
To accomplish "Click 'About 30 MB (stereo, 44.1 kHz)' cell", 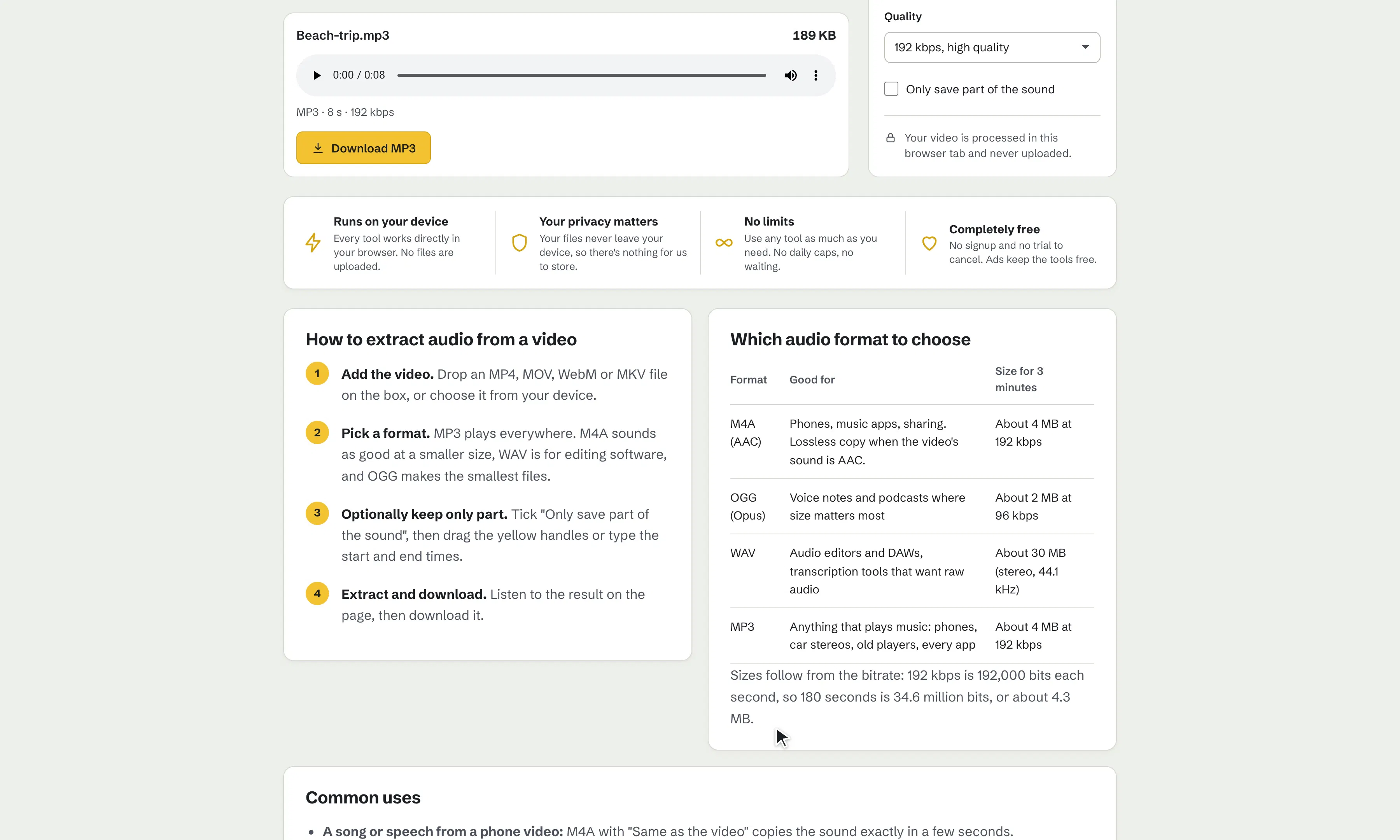I will 1030,571.
